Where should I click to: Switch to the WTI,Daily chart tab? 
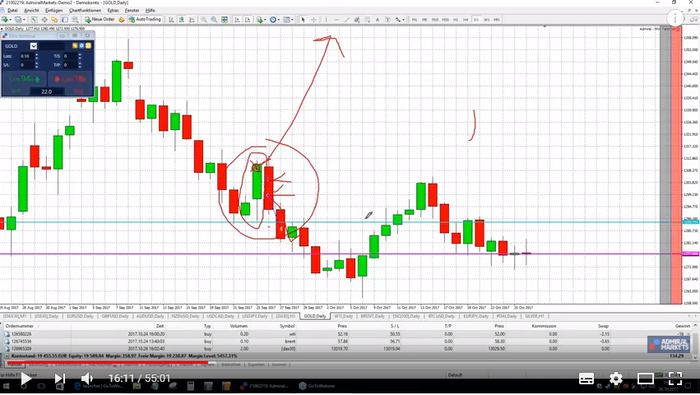click(x=344, y=316)
